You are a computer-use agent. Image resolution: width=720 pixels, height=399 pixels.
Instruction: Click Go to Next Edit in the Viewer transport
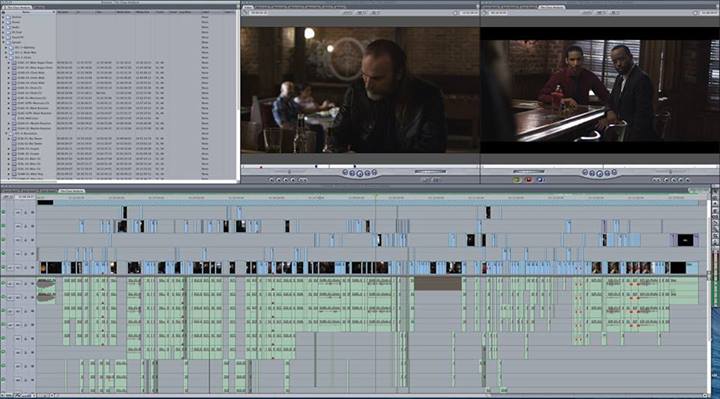pos(374,173)
